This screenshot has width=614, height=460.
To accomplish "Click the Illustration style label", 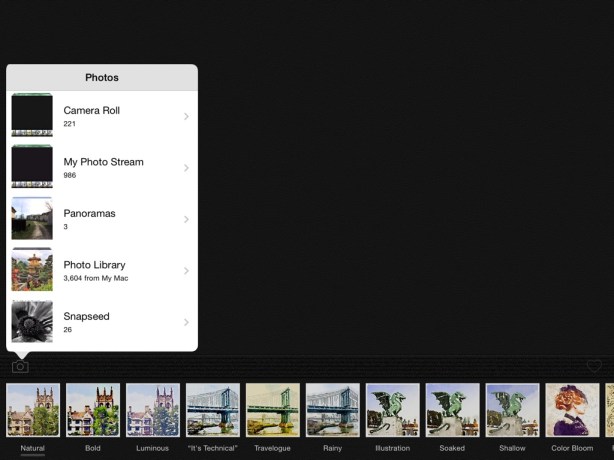I will coord(392,448).
